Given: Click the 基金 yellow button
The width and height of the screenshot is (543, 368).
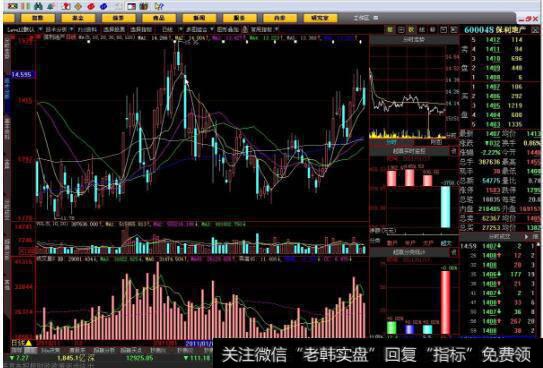Looking at the screenshot, I should [78, 18].
